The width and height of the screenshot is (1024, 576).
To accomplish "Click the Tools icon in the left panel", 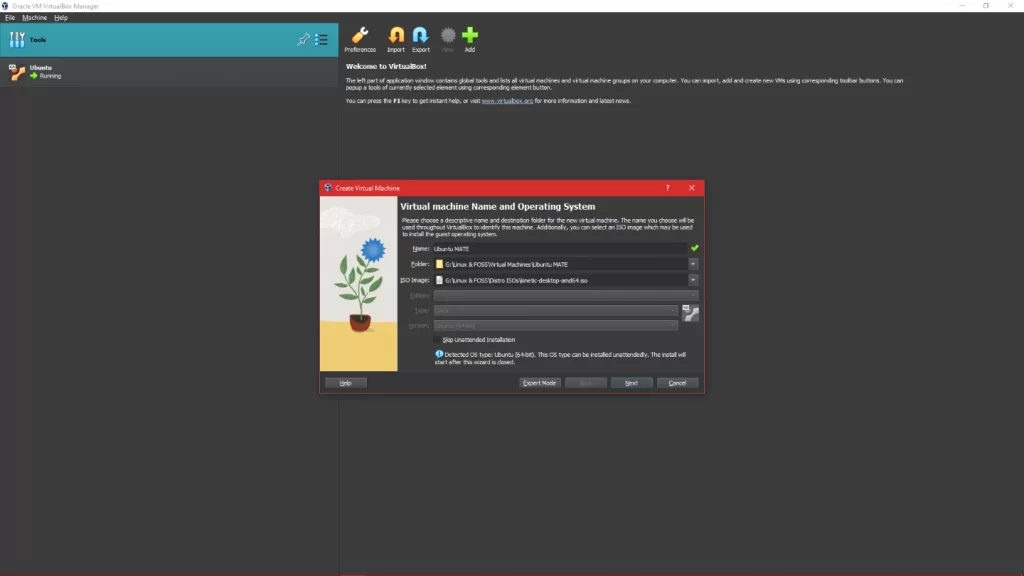I will click(17, 40).
